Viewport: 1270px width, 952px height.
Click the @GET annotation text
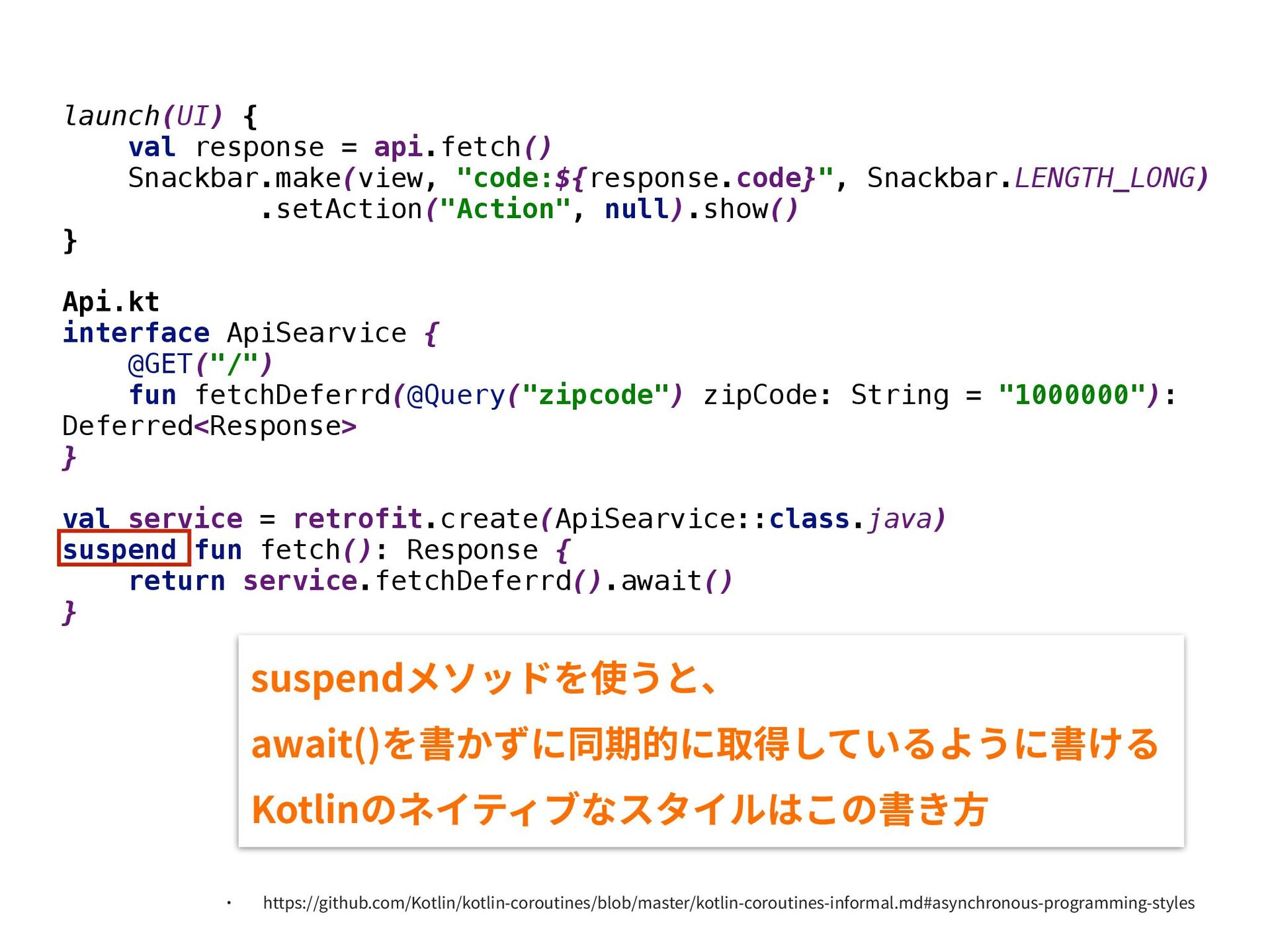pos(160,364)
